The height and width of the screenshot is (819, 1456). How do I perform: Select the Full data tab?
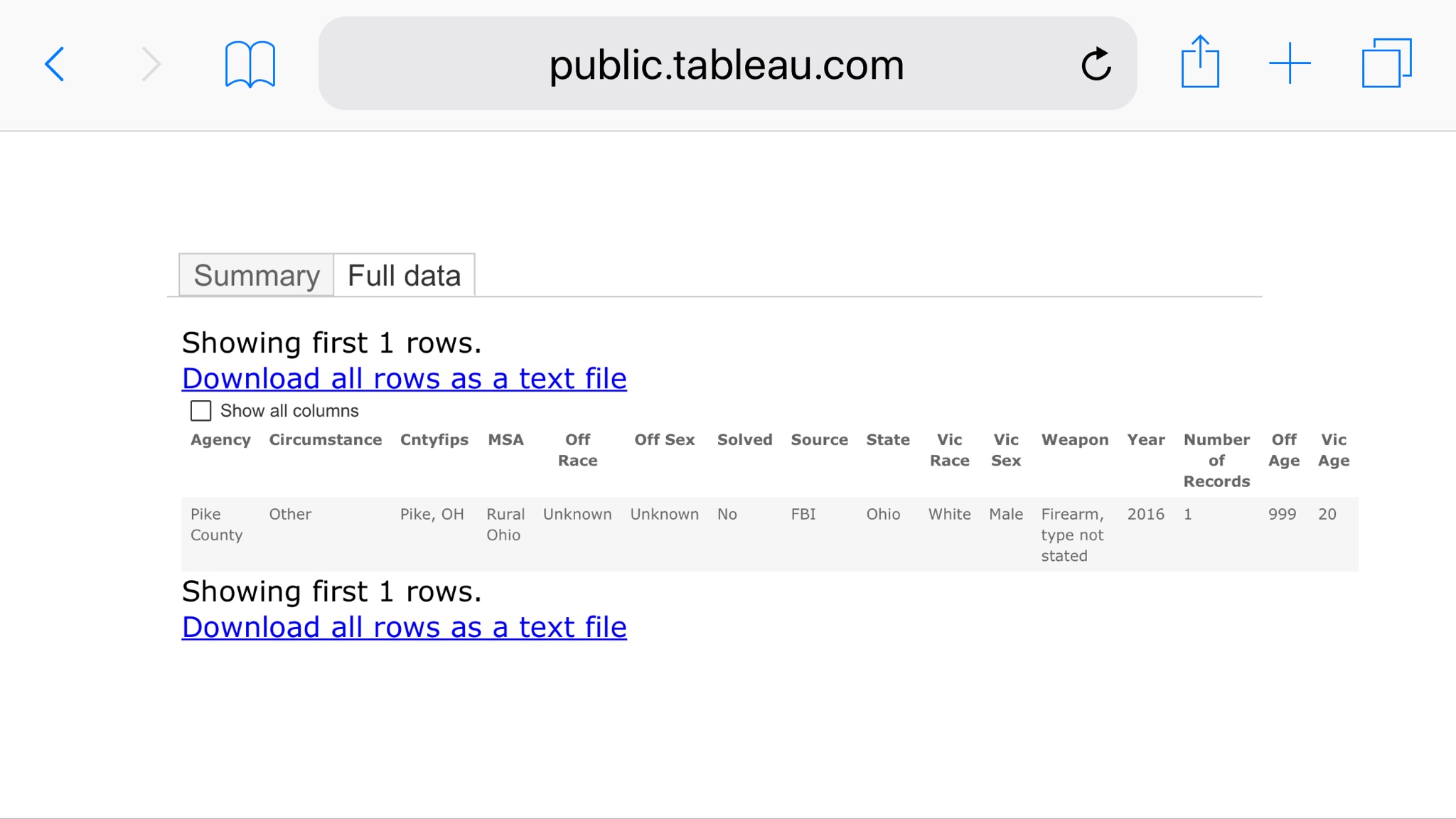pyautogui.click(x=404, y=276)
